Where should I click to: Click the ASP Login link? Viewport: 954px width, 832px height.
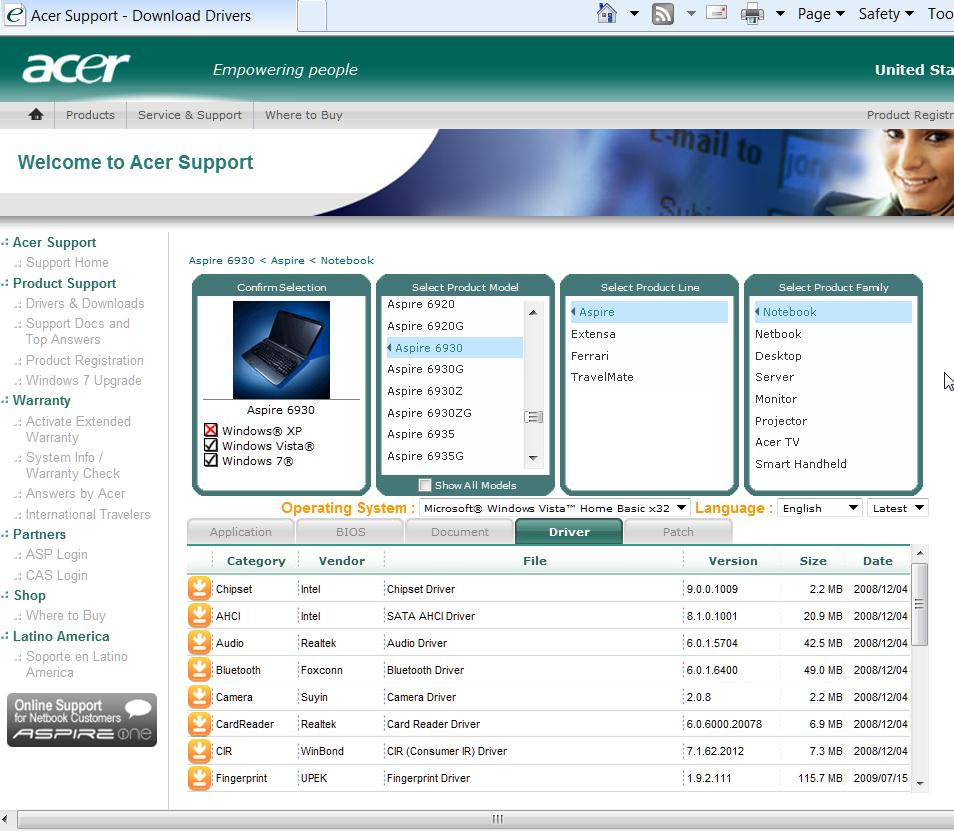pyautogui.click(x=57, y=554)
